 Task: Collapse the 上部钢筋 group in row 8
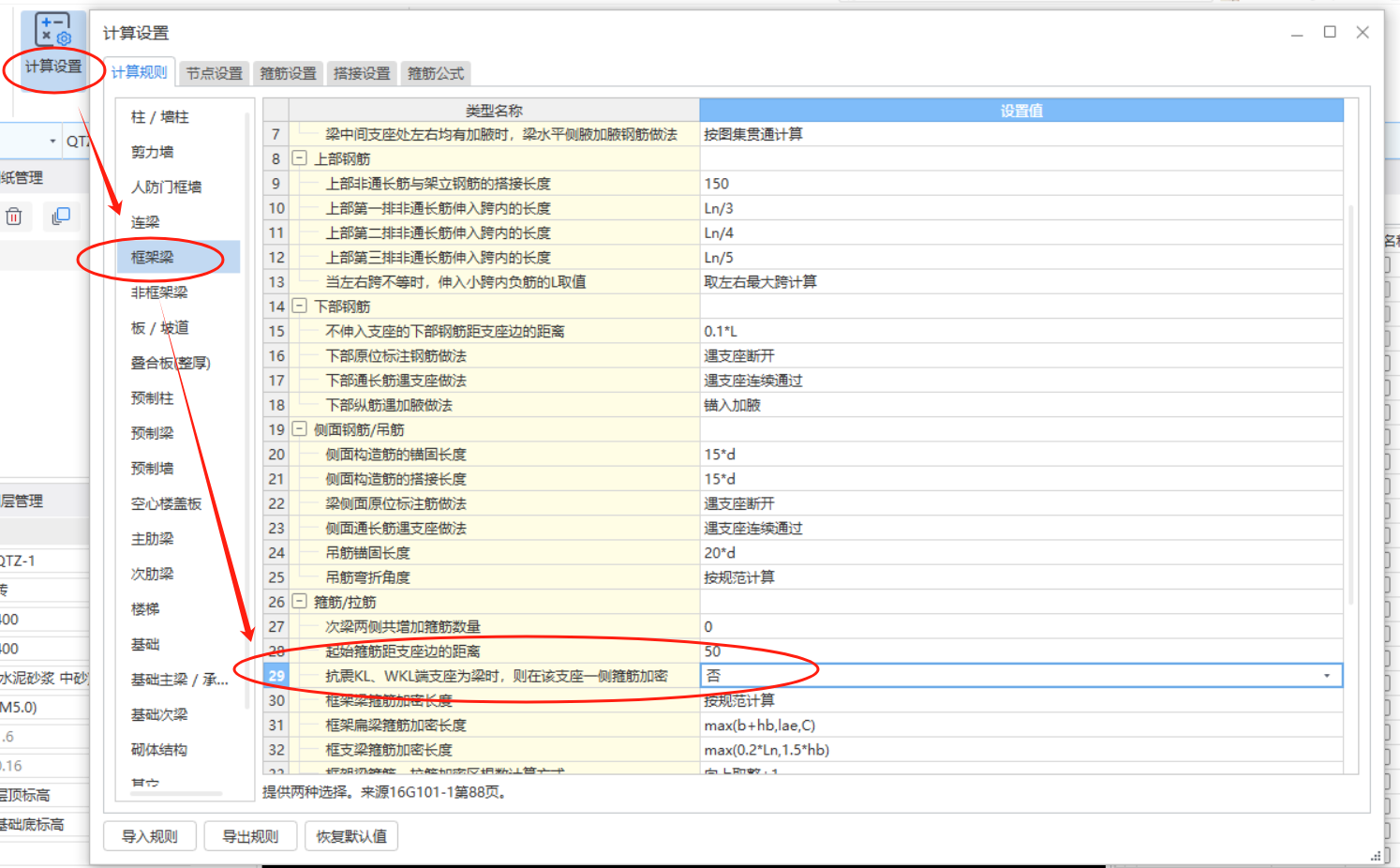tap(300, 158)
